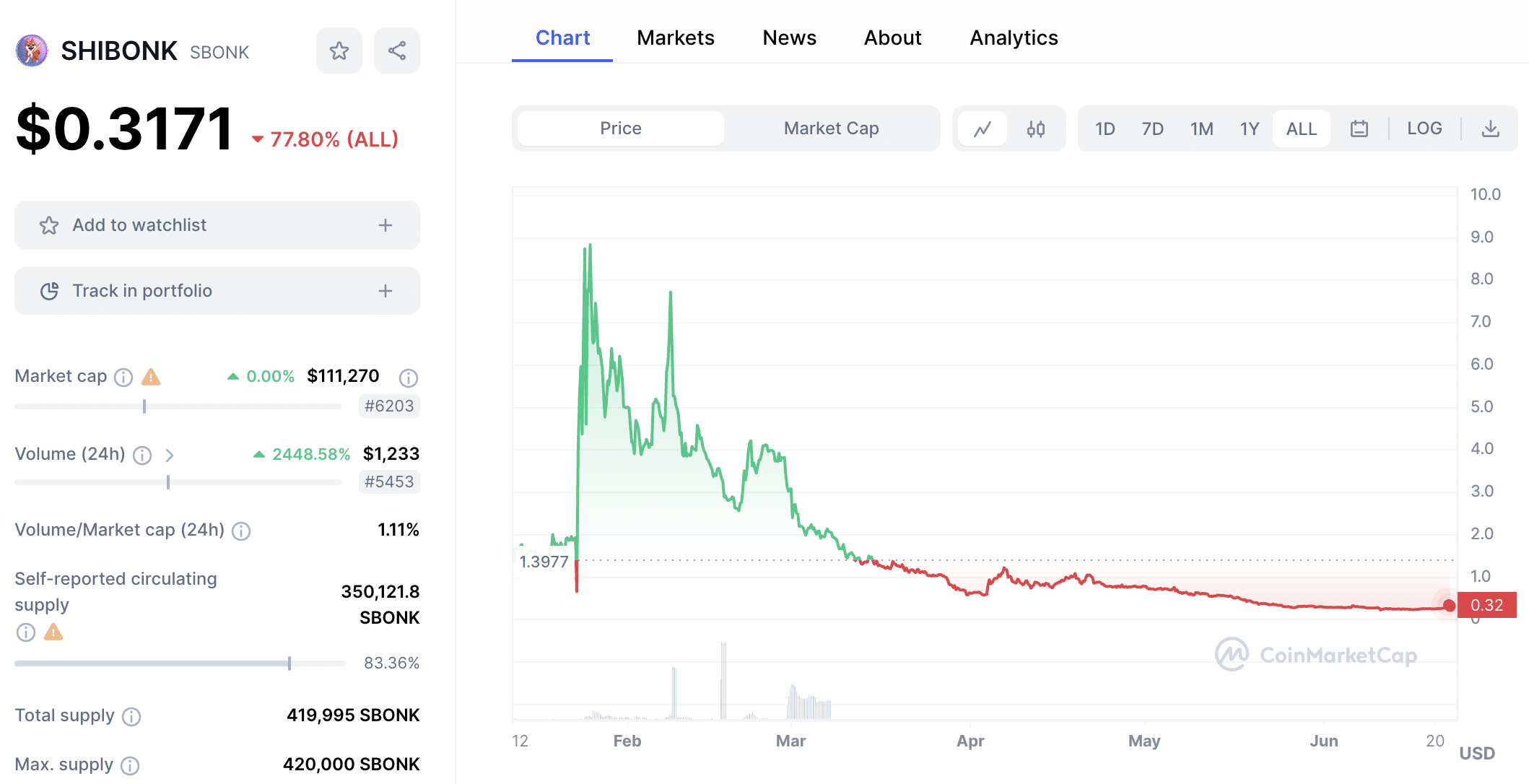Click the plus icon in Add to watchlist
The width and height of the screenshot is (1529, 784).
coord(385,225)
